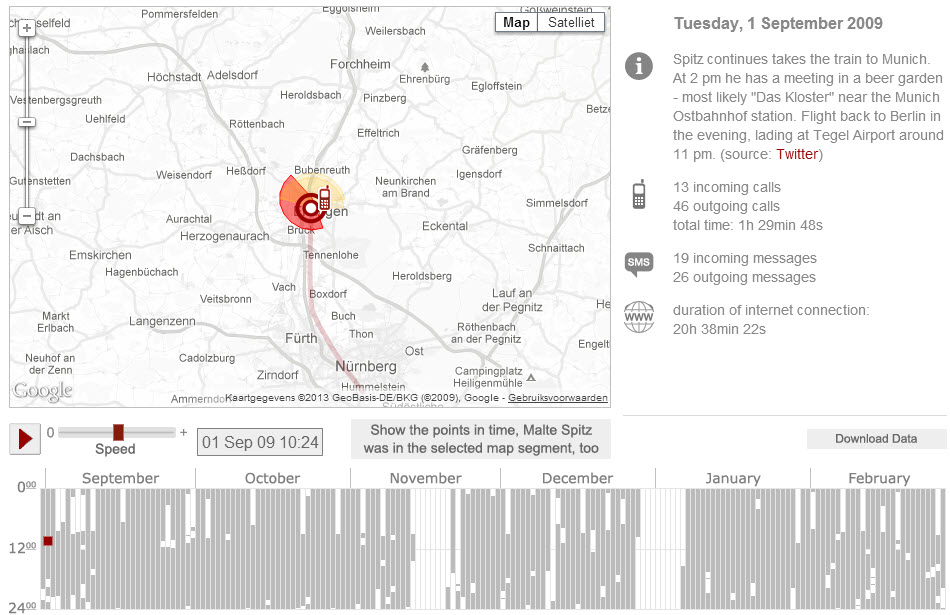Click the '19 incoming messages' text
This screenshot has width=950, height=615.
pos(745,258)
